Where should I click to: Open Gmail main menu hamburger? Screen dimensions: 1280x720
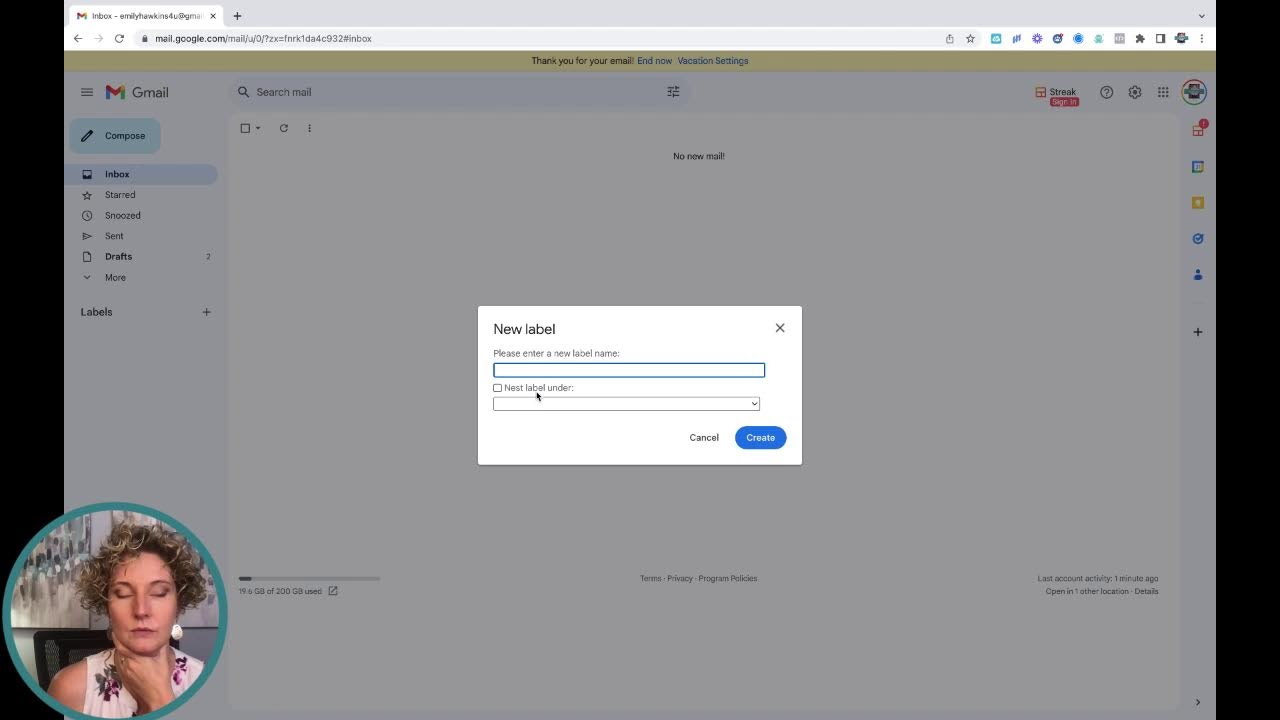point(87,92)
